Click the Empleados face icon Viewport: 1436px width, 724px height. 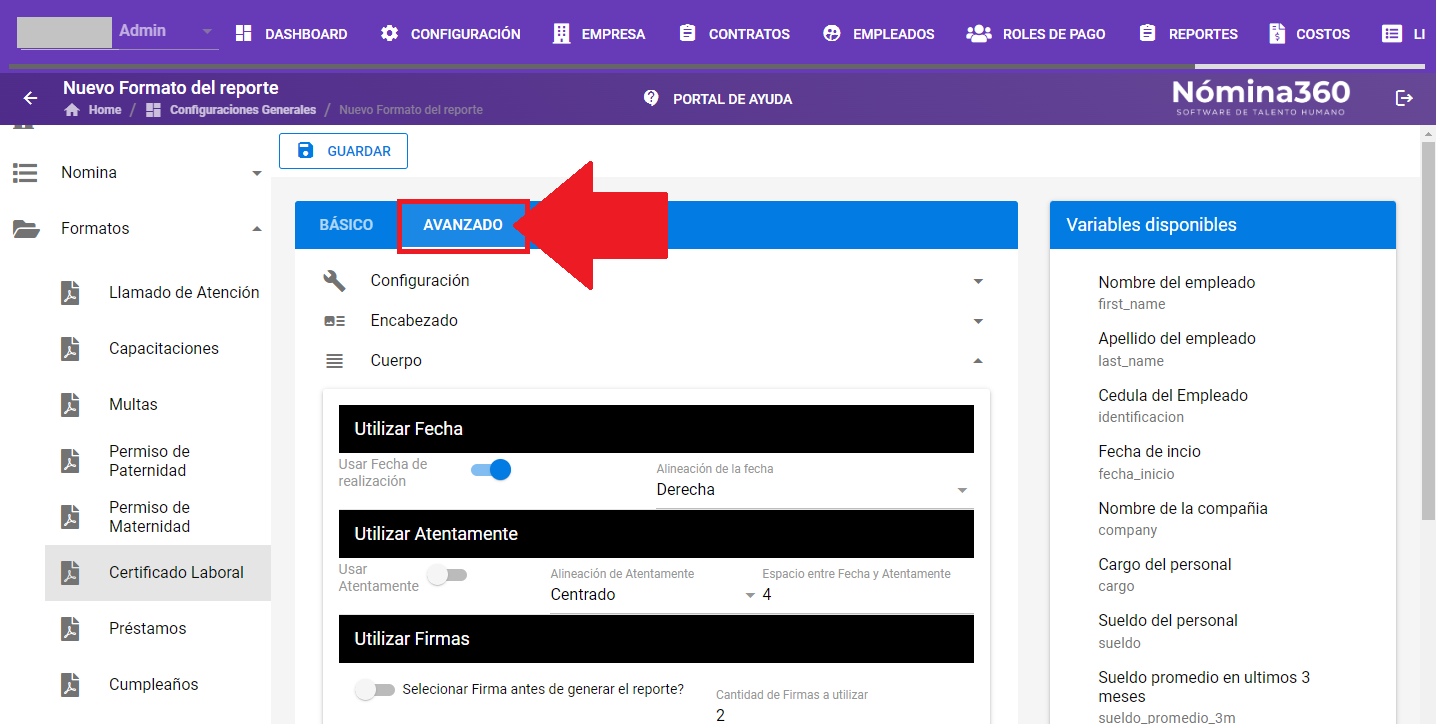(832, 33)
